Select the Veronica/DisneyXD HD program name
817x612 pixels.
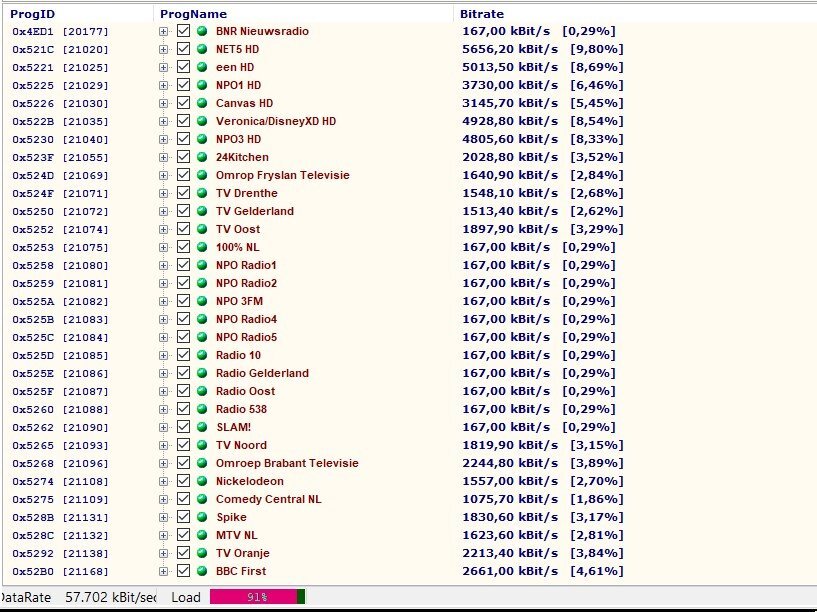(x=276, y=121)
